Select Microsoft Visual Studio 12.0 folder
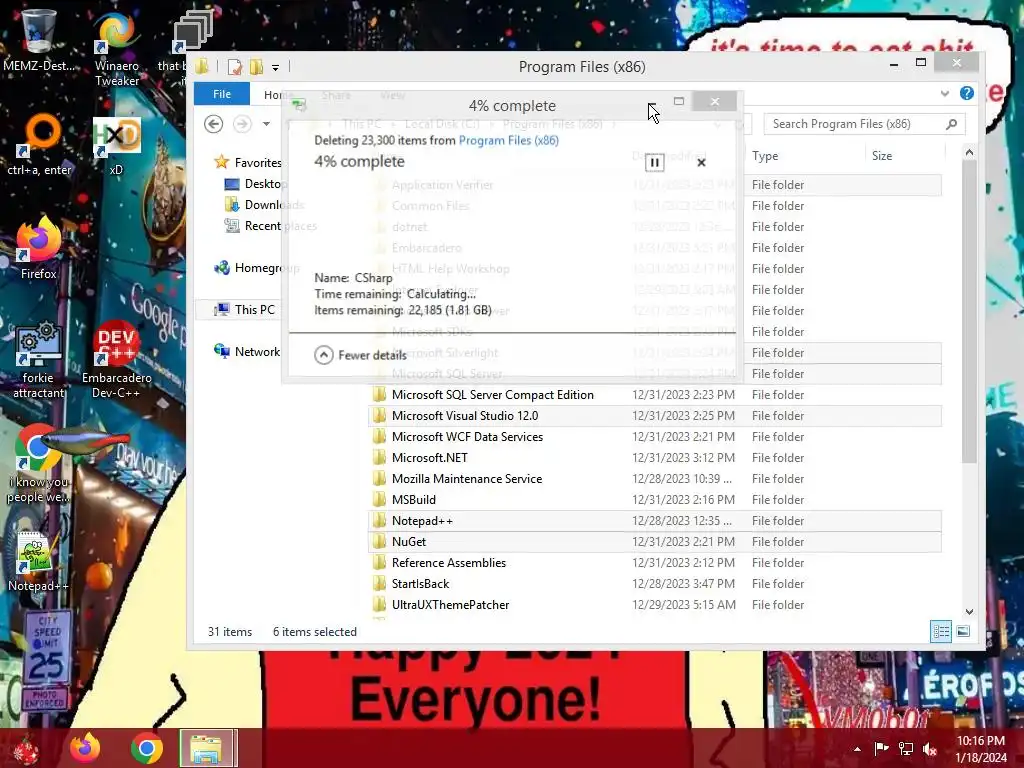Image resolution: width=1024 pixels, height=768 pixels. 655,415
